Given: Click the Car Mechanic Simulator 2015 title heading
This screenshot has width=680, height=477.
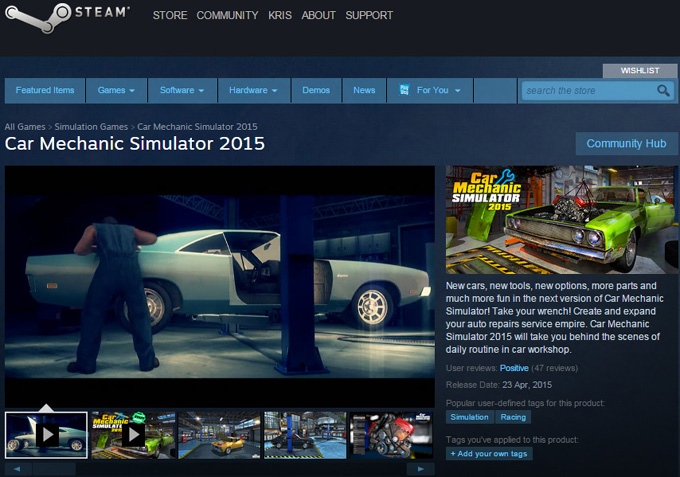Looking at the screenshot, I should tap(134, 144).
